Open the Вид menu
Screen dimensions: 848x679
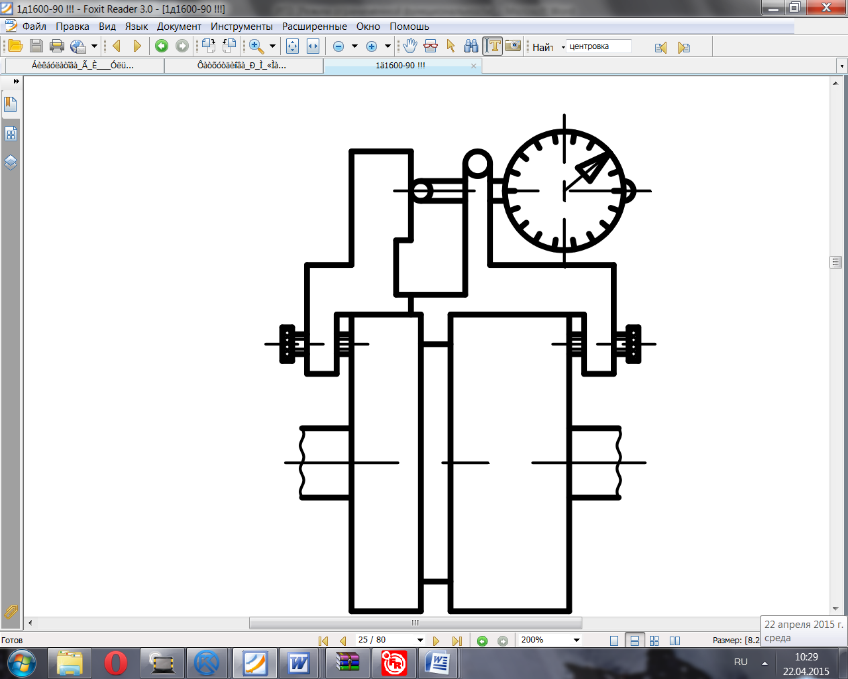(x=107, y=26)
